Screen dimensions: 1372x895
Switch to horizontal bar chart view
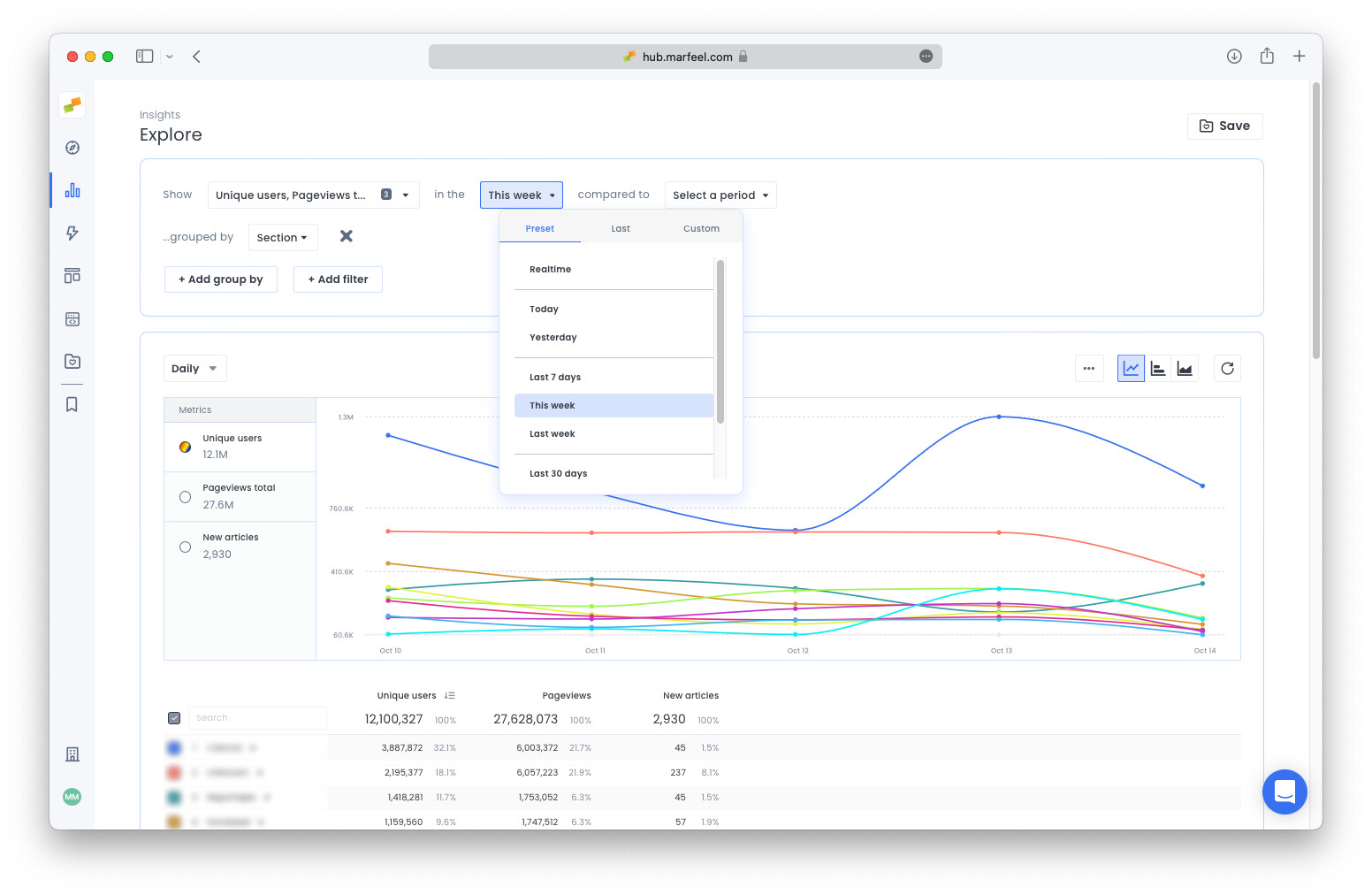[1158, 369]
